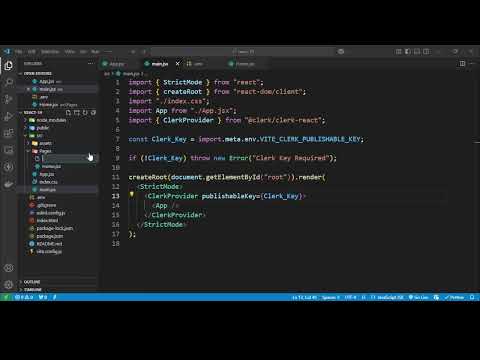Open vite.config.js in the file tree
The width and height of the screenshot is (480, 360).
click(49, 252)
